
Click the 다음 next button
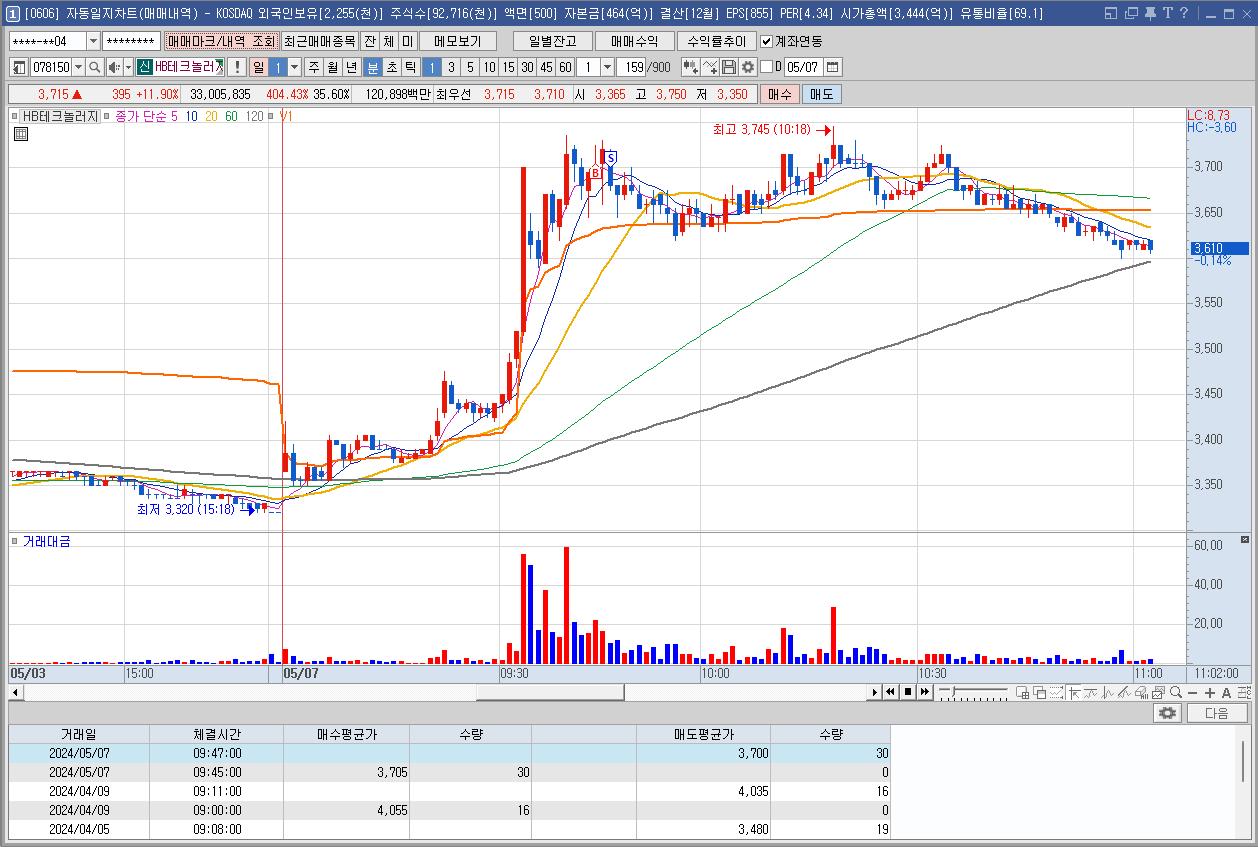pos(1217,713)
